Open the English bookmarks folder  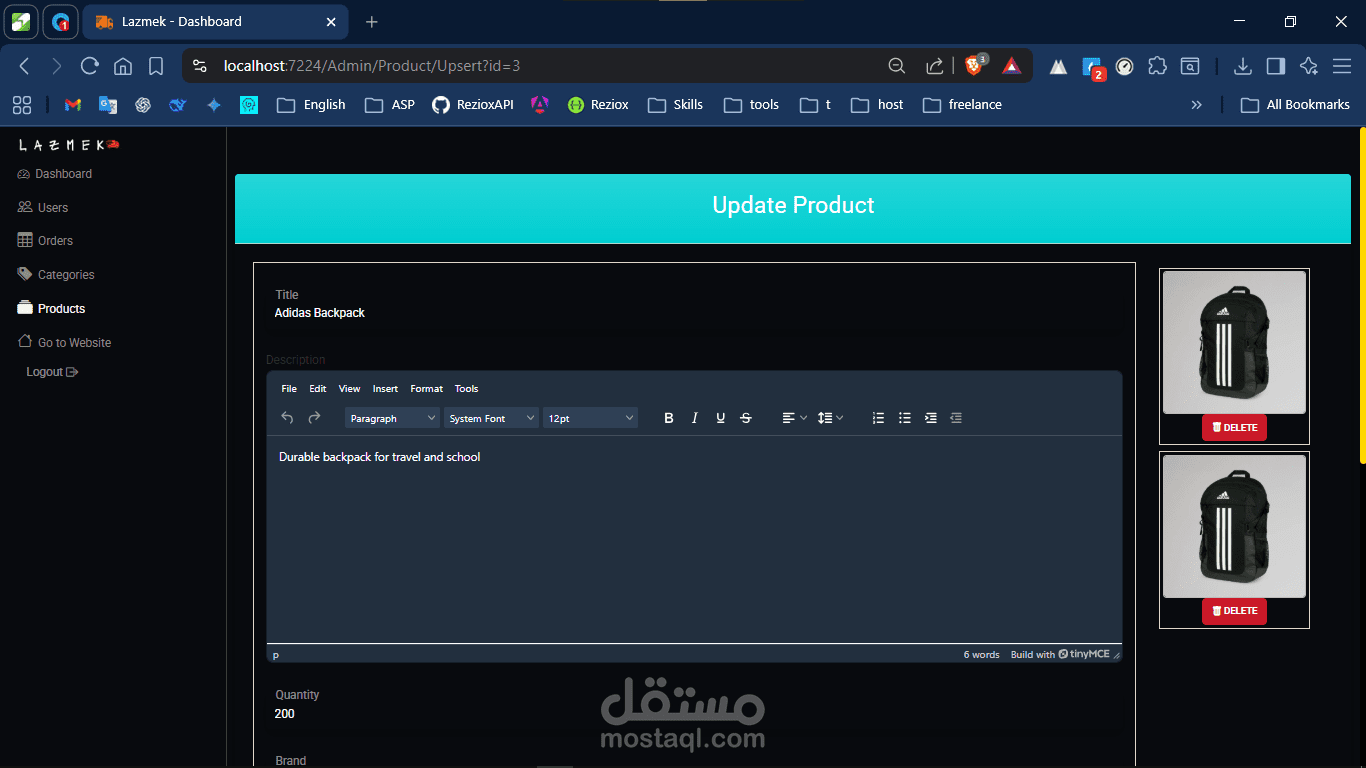tap(311, 105)
